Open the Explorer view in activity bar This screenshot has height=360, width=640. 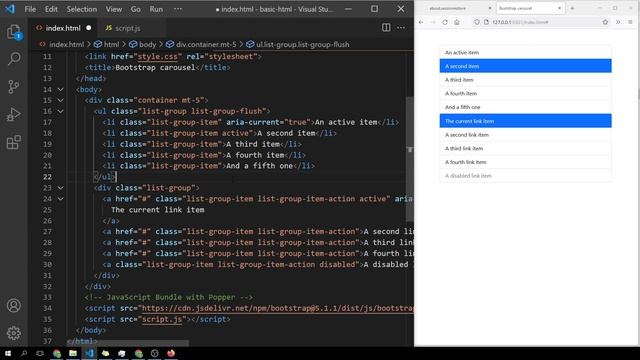click(x=13, y=32)
